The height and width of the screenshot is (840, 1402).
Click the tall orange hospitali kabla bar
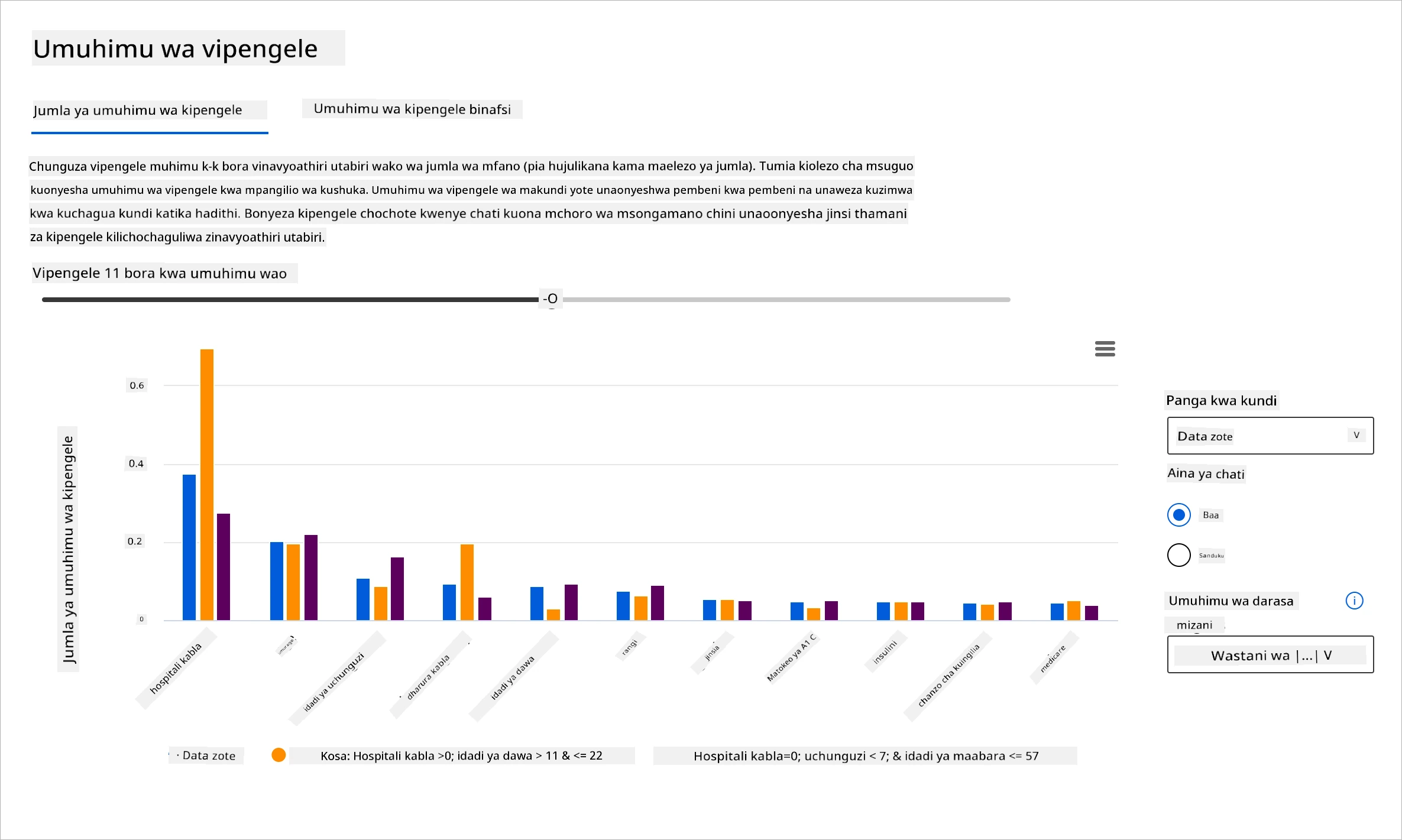click(x=207, y=484)
